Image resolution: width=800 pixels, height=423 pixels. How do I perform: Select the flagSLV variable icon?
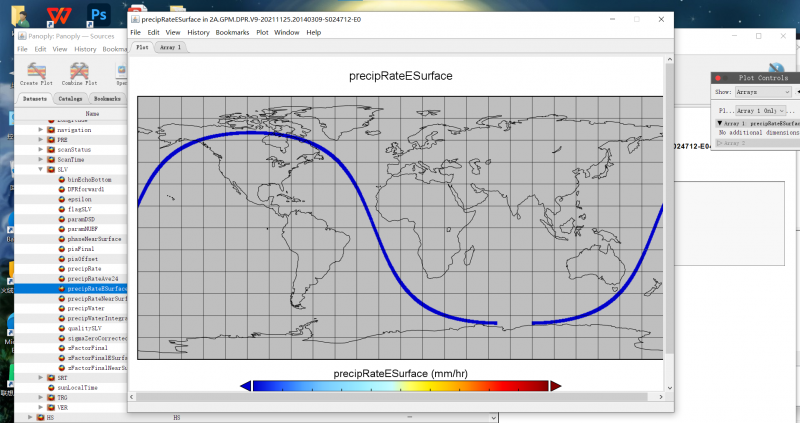pos(61,209)
